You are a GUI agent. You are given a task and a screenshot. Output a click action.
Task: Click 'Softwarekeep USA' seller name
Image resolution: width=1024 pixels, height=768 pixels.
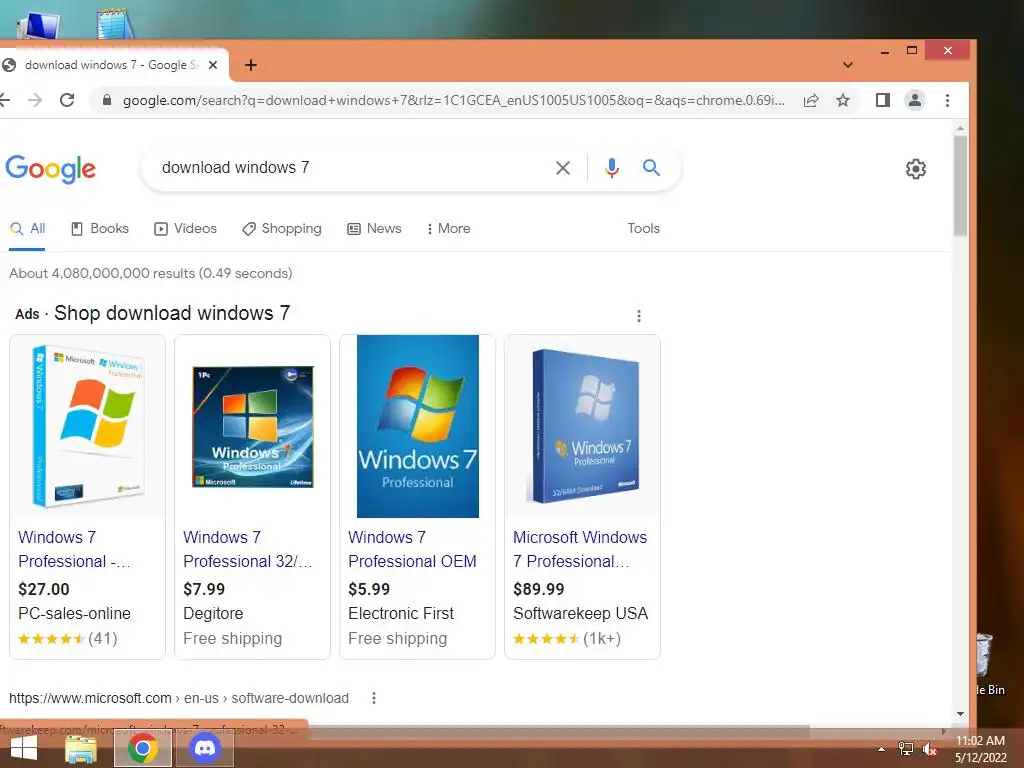[580, 613]
